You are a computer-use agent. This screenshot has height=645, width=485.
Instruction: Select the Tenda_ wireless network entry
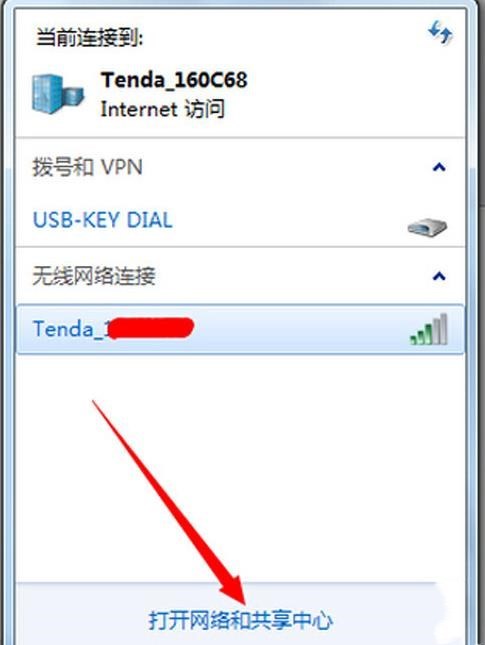pyautogui.click(x=240, y=329)
